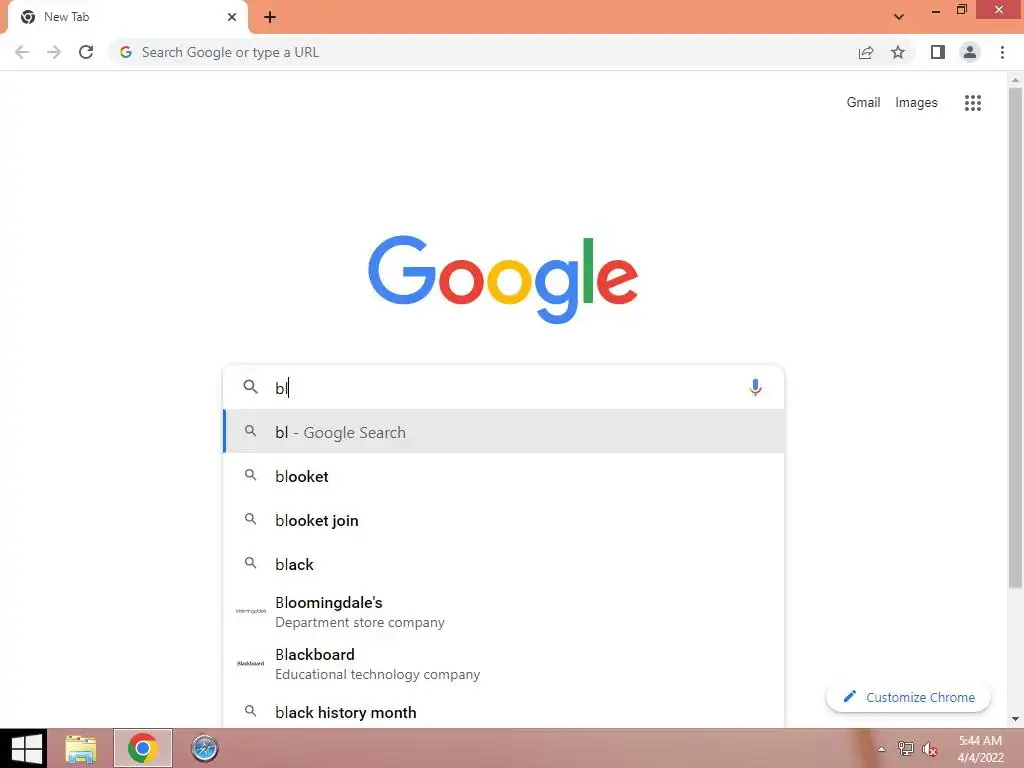Select the 'blooket' suggestion
1024x768 pixels.
coord(504,476)
